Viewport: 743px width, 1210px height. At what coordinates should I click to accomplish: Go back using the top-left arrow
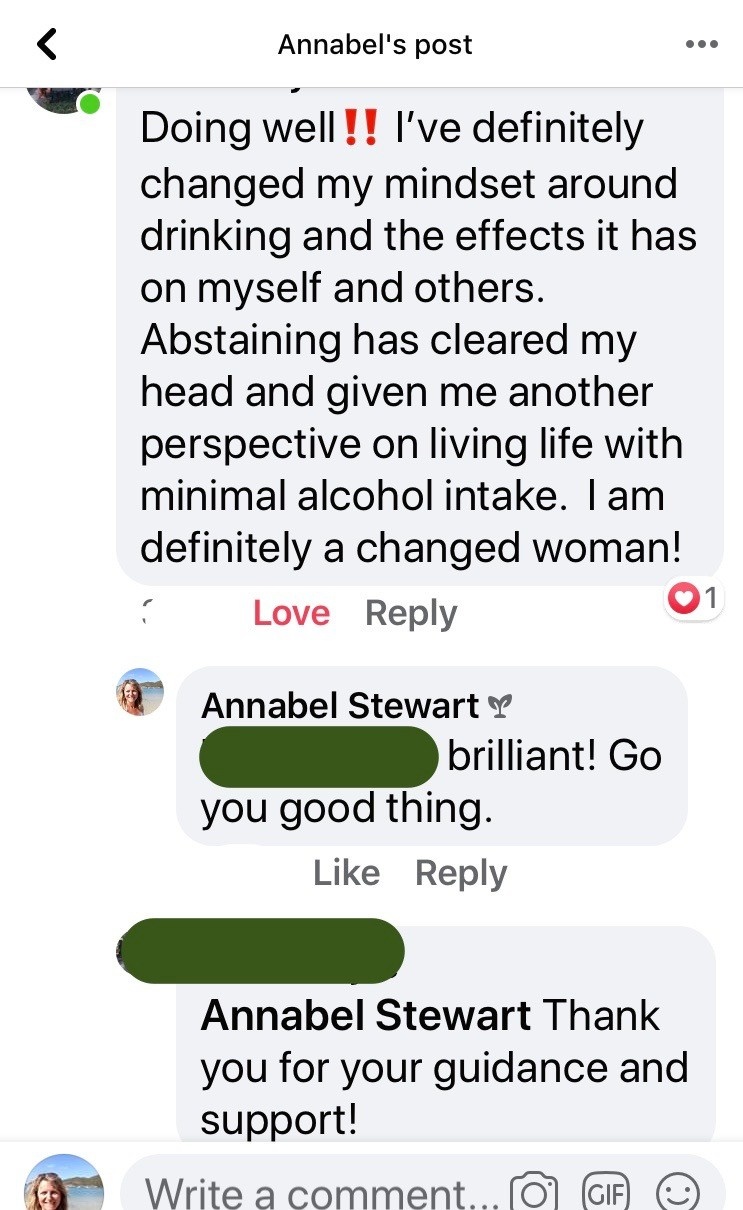tap(46, 44)
